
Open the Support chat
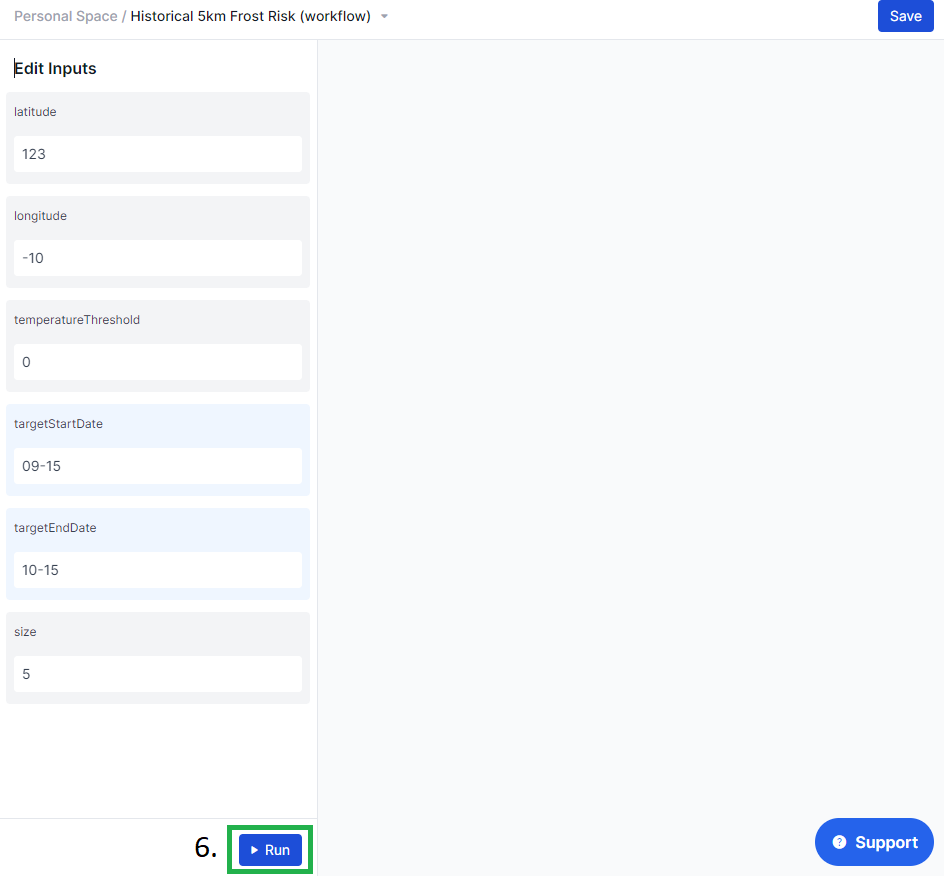pos(874,842)
